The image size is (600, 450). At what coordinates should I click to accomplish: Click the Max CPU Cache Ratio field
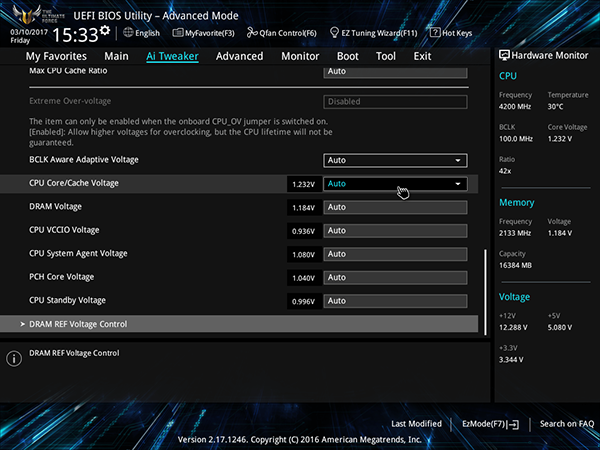[x=395, y=72]
